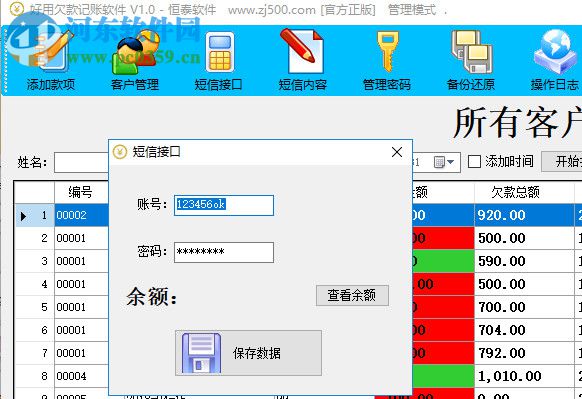Click the 保存数据 button
The height and width of the screenshot is (399, 582).
(248, 353)
